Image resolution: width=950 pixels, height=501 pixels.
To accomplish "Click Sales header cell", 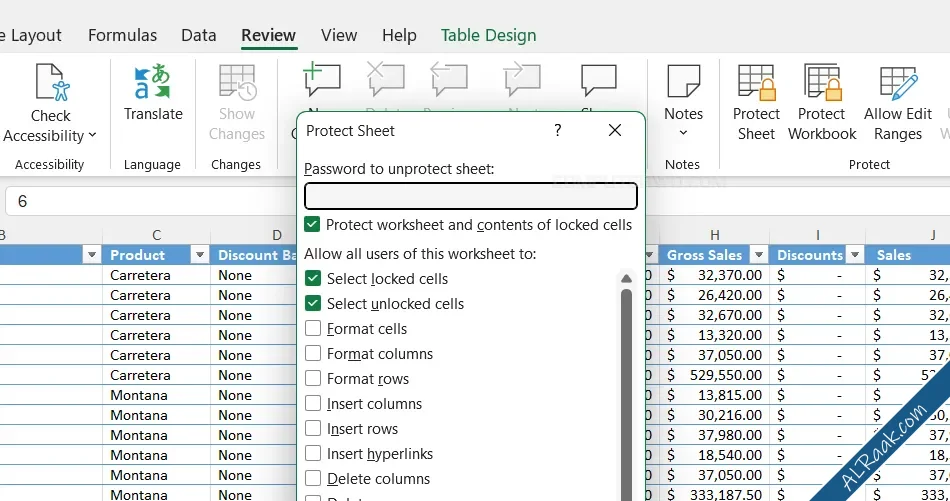I will [908, 255].
